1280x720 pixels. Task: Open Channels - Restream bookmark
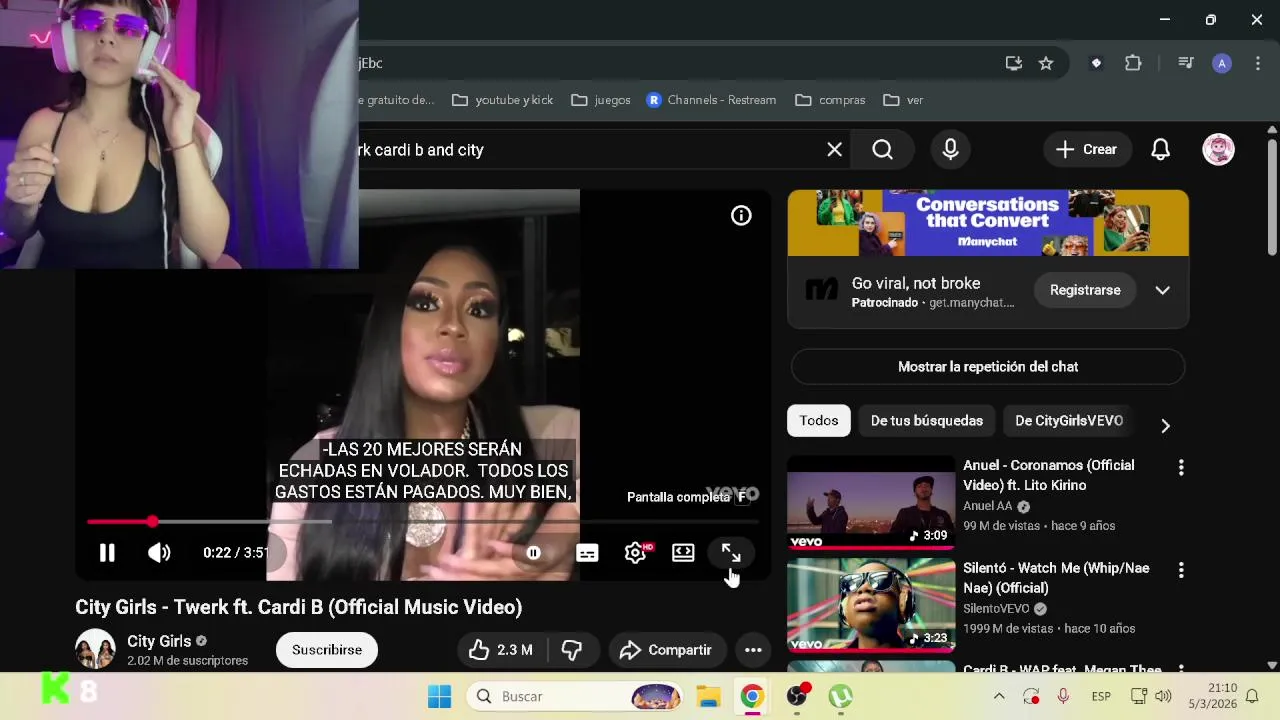(711, 100)
